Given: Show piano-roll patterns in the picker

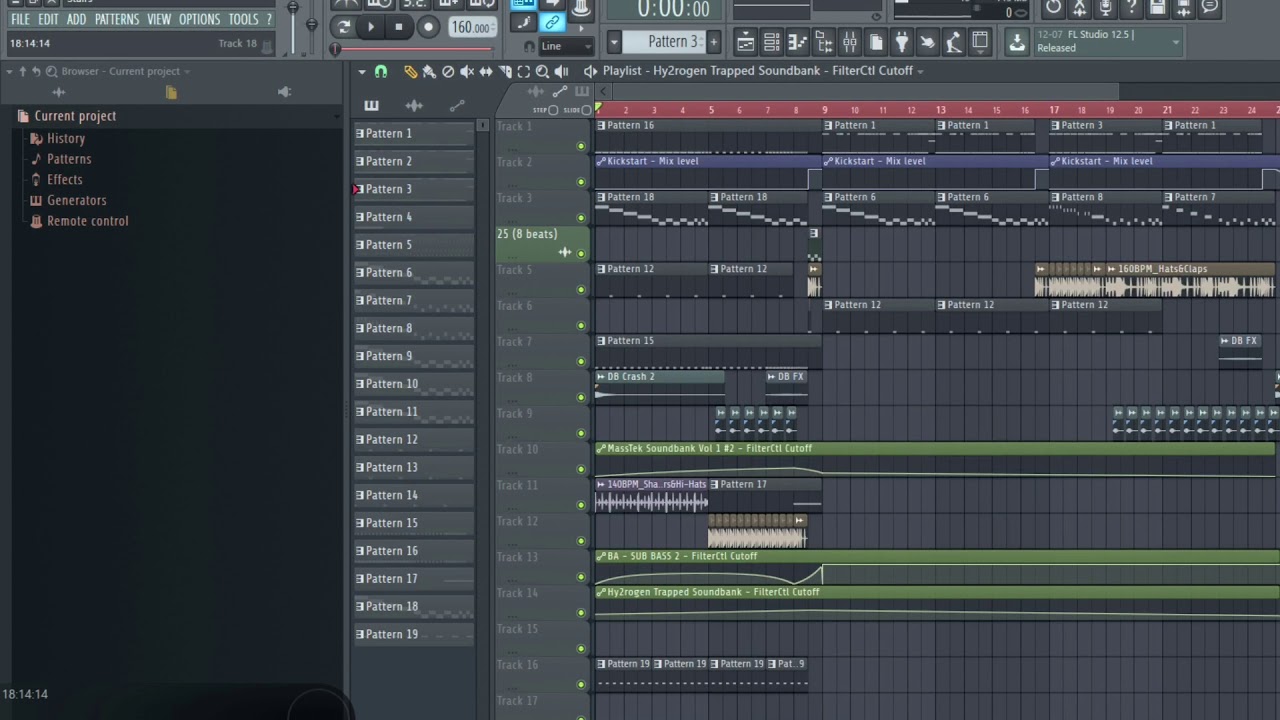Looking at the screenshot, I should pyautogui.click(x=372, y=106).
